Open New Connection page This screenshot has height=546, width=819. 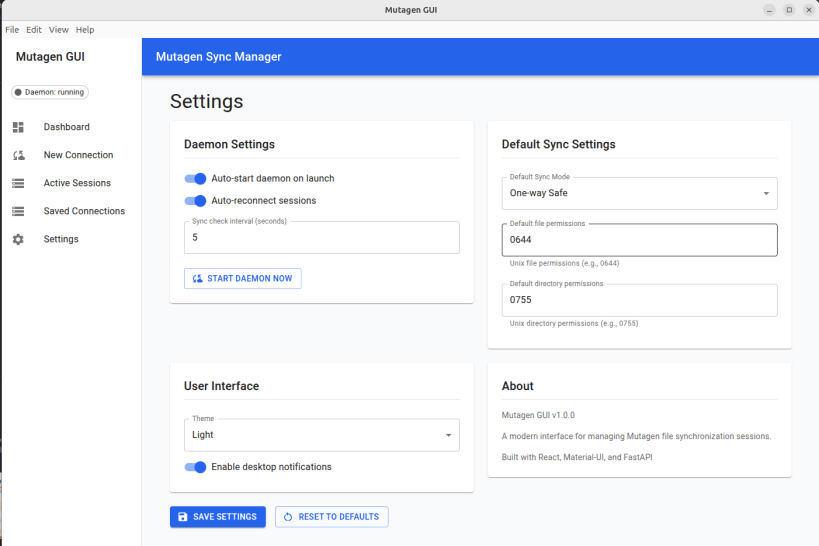click(x=71, y=155)
